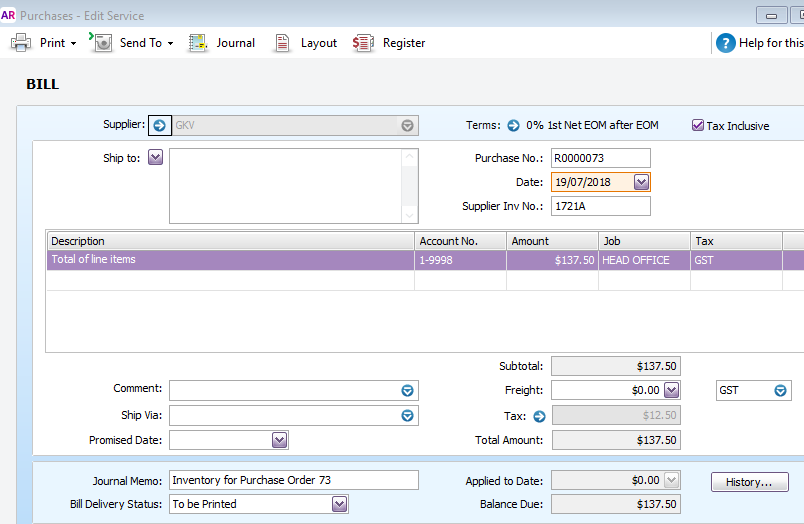Open the Freight tax code GST selector

click(780, 391)
